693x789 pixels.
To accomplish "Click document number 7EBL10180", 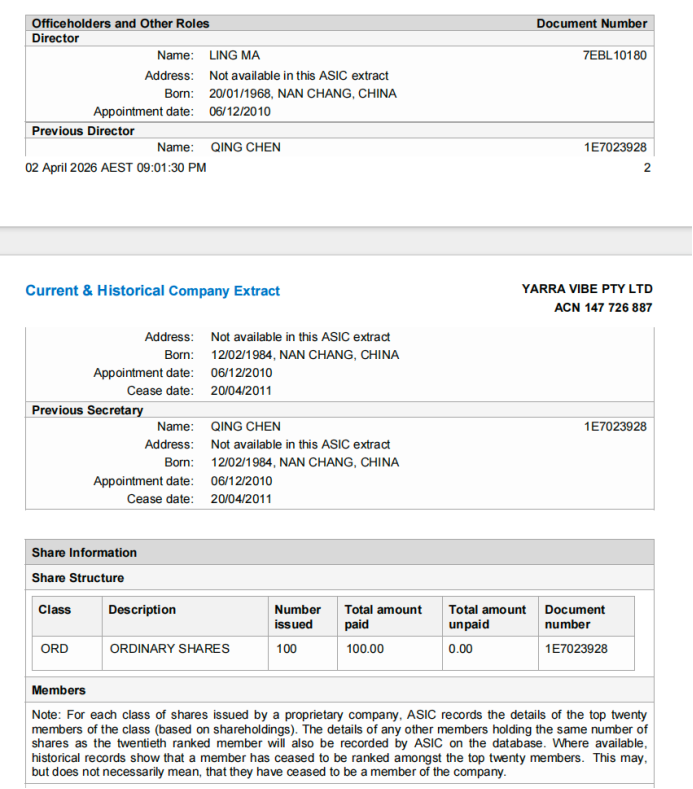I will click(614, 56).
